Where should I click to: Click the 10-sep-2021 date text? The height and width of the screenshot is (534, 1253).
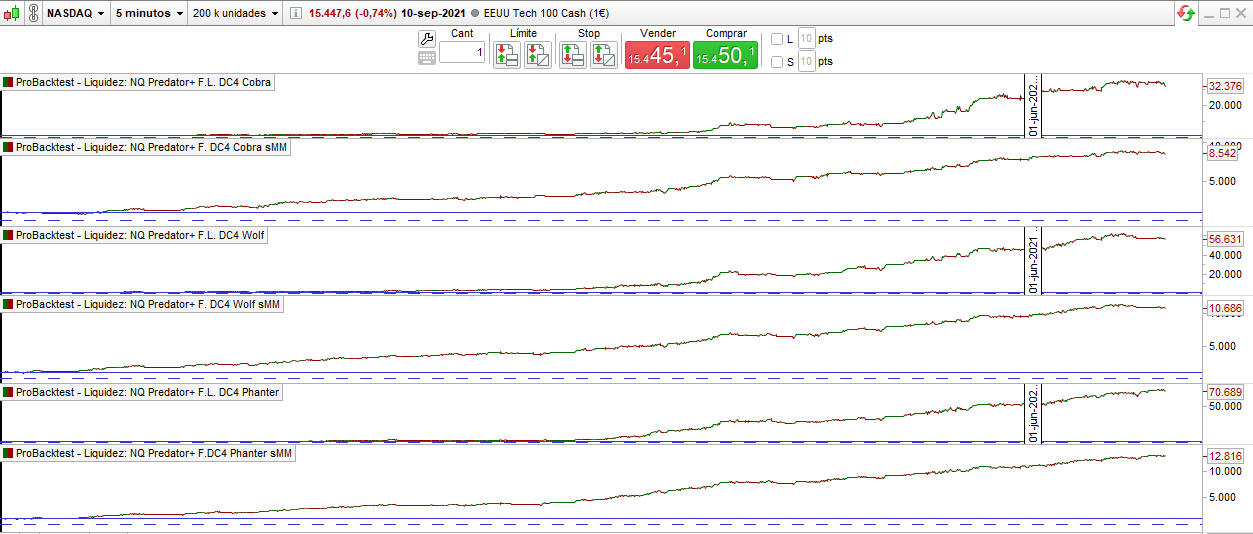coord(433,14)
